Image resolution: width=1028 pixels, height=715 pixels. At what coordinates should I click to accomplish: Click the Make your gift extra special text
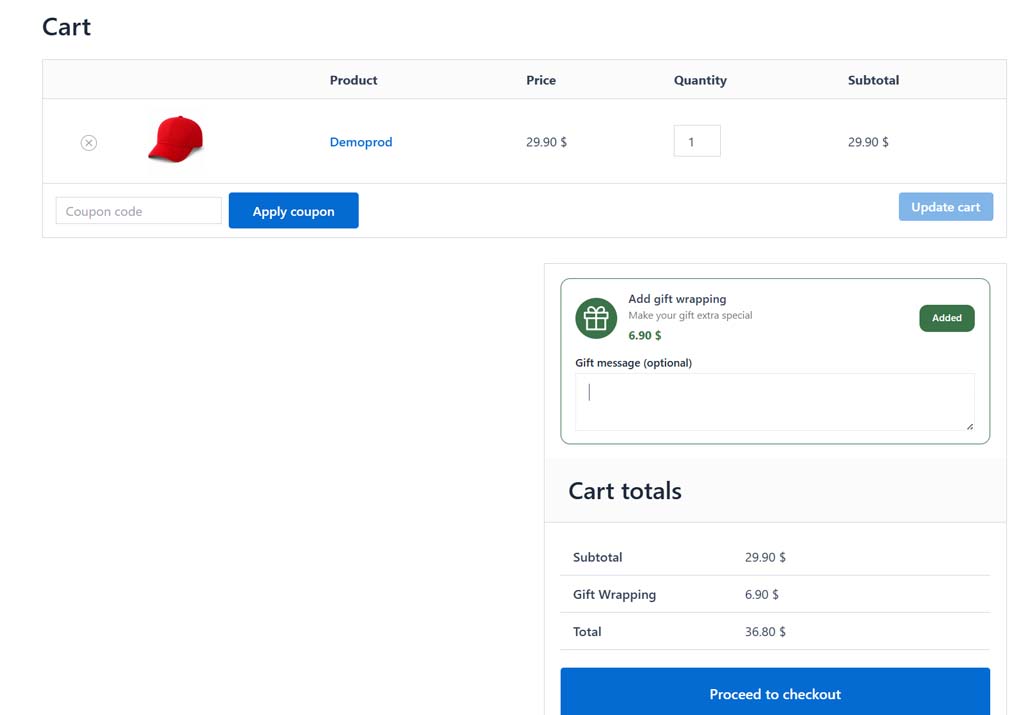pyautogui.click(x=690, y=315)
